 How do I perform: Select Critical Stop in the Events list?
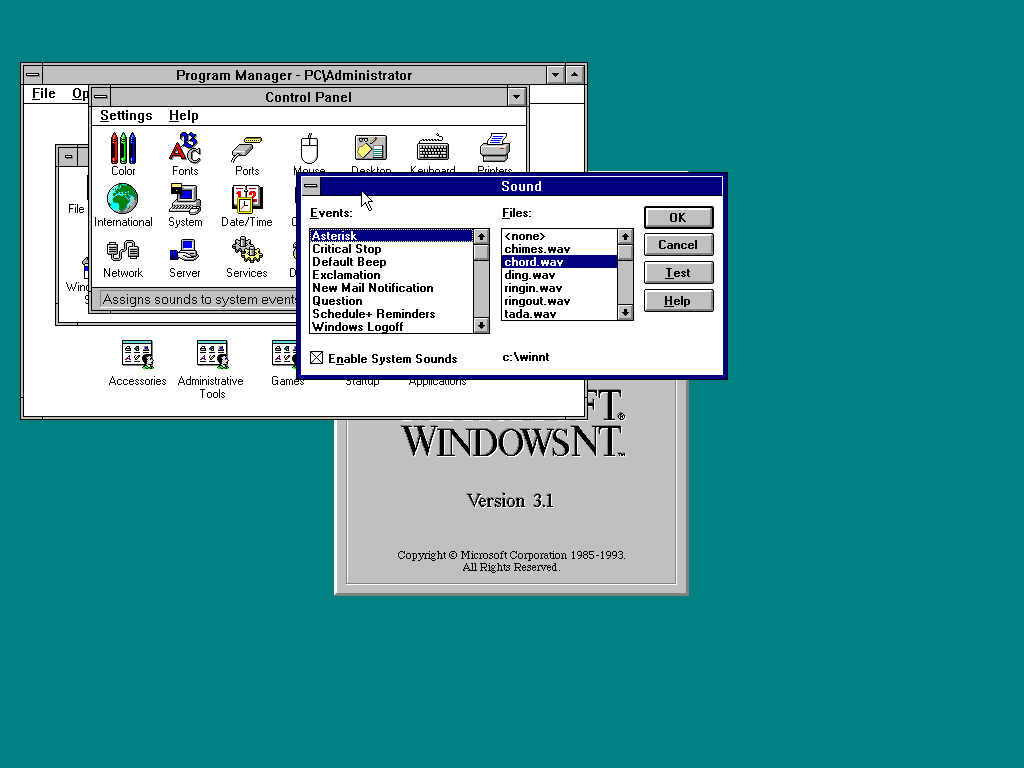[391, 249]
